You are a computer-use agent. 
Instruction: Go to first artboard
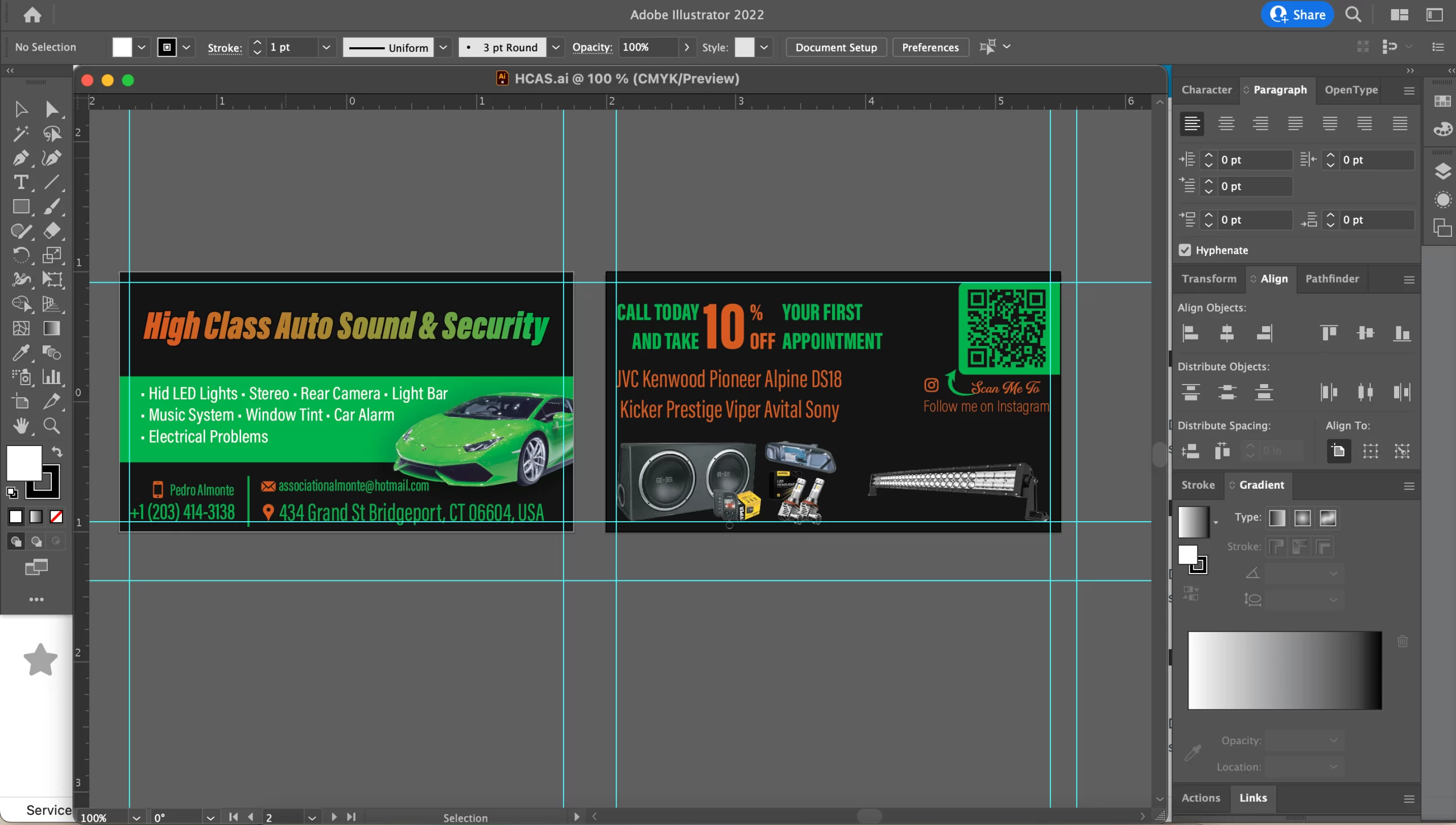click(233, 817)
